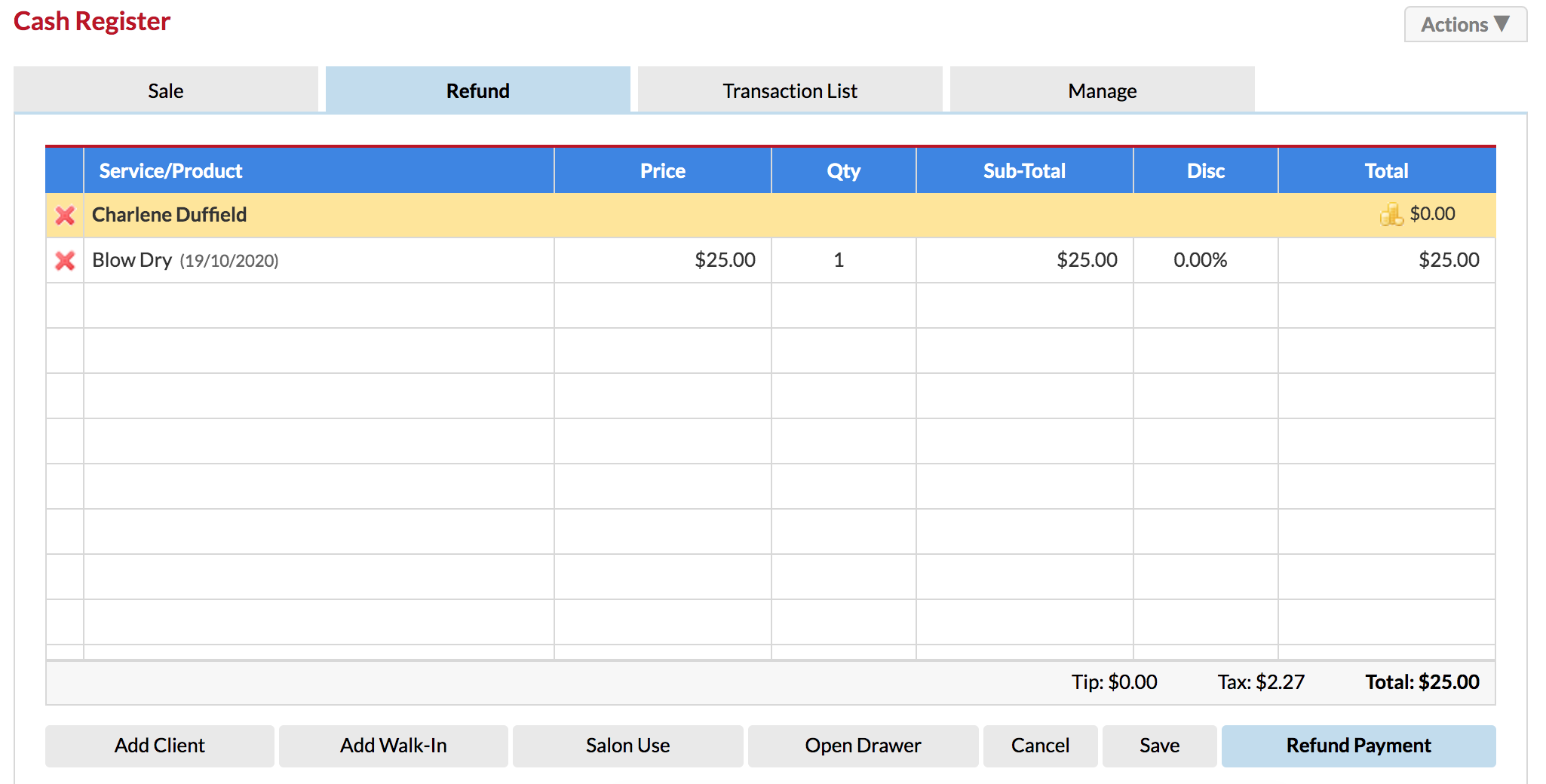Cancel the current refund
This screenshot has height=784, width=1546.
pyautogui.click(x=1041, y=746)
